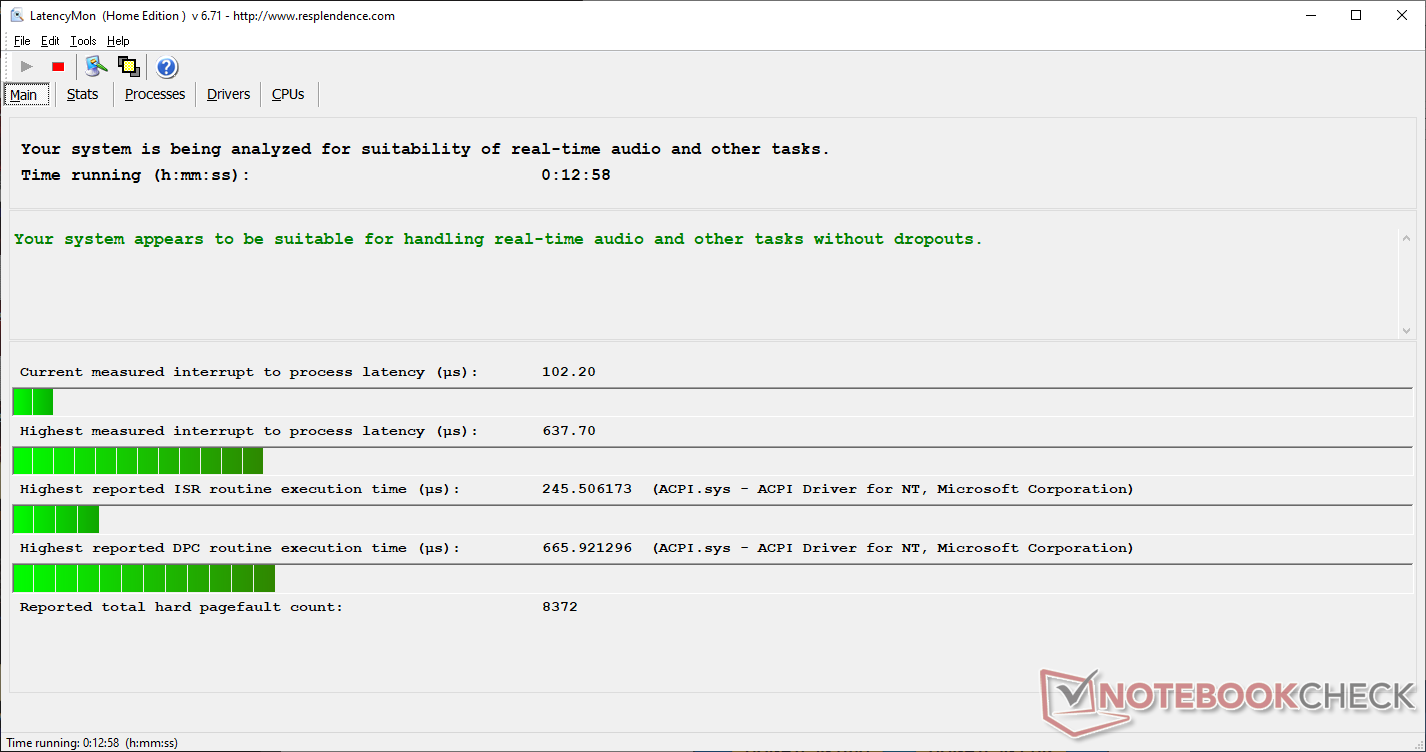Click the LatencyMon app icon in title bar
1426x752 pixels.
pos(16,15)
